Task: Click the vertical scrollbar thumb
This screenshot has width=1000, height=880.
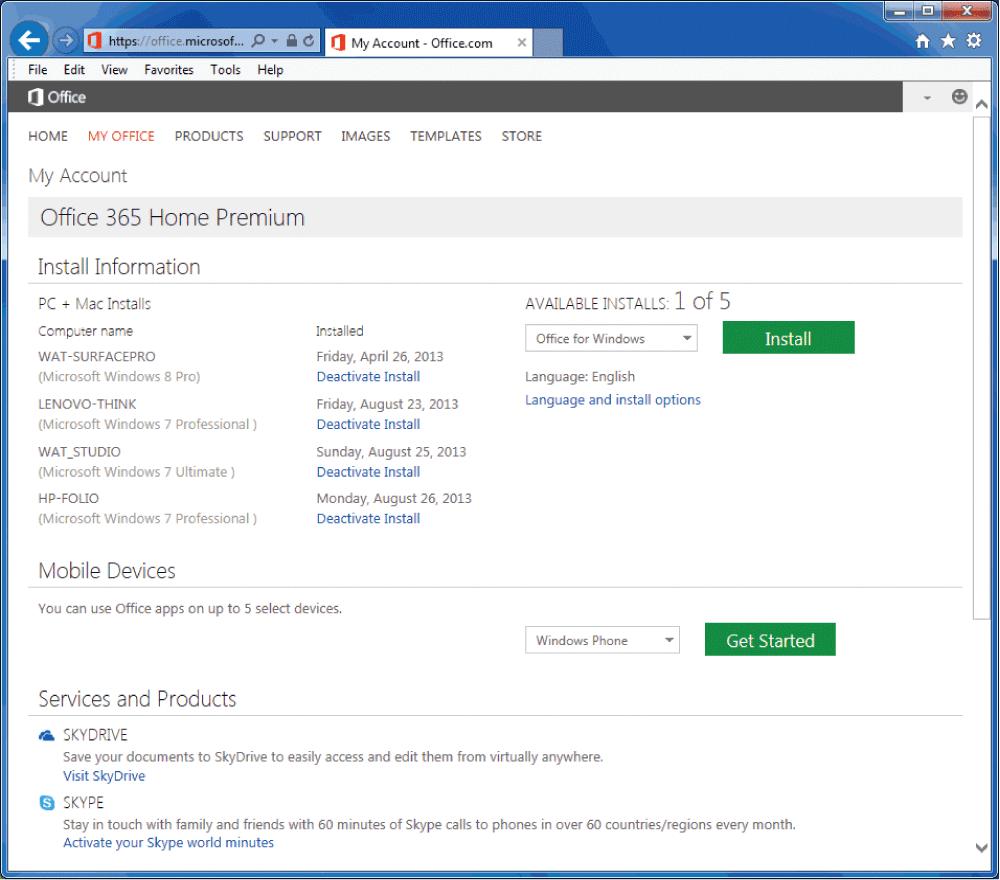Action: tap(981, 367)
